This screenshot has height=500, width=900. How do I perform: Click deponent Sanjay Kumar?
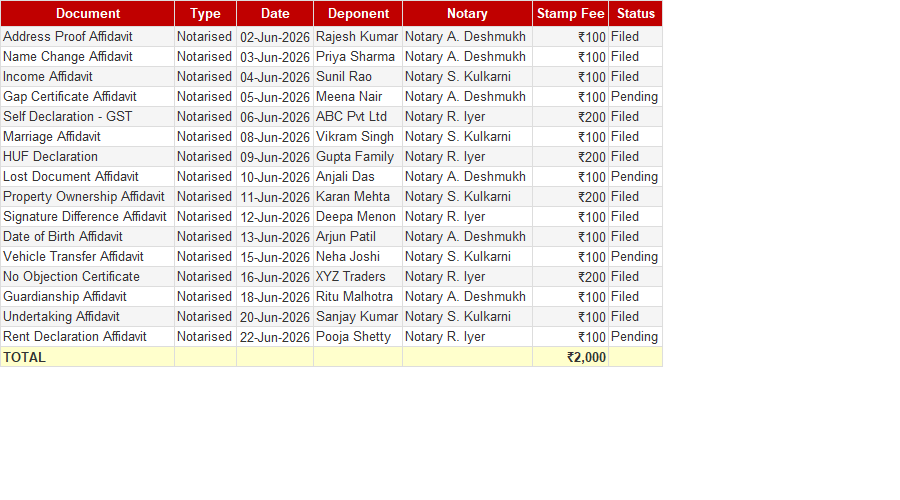coord(358,317)
